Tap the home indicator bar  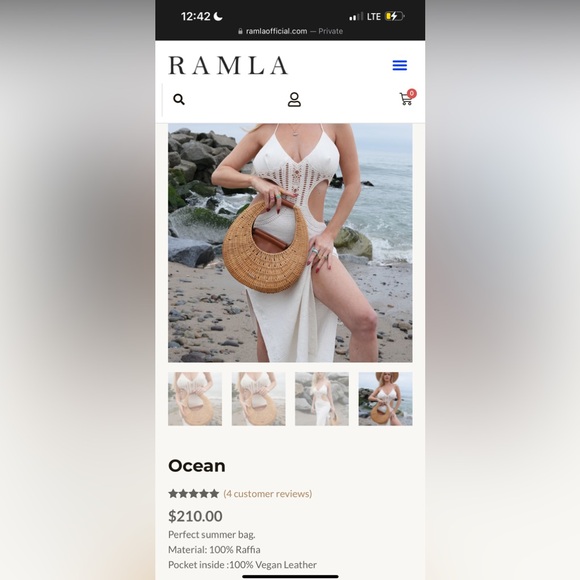pos(290,576)
